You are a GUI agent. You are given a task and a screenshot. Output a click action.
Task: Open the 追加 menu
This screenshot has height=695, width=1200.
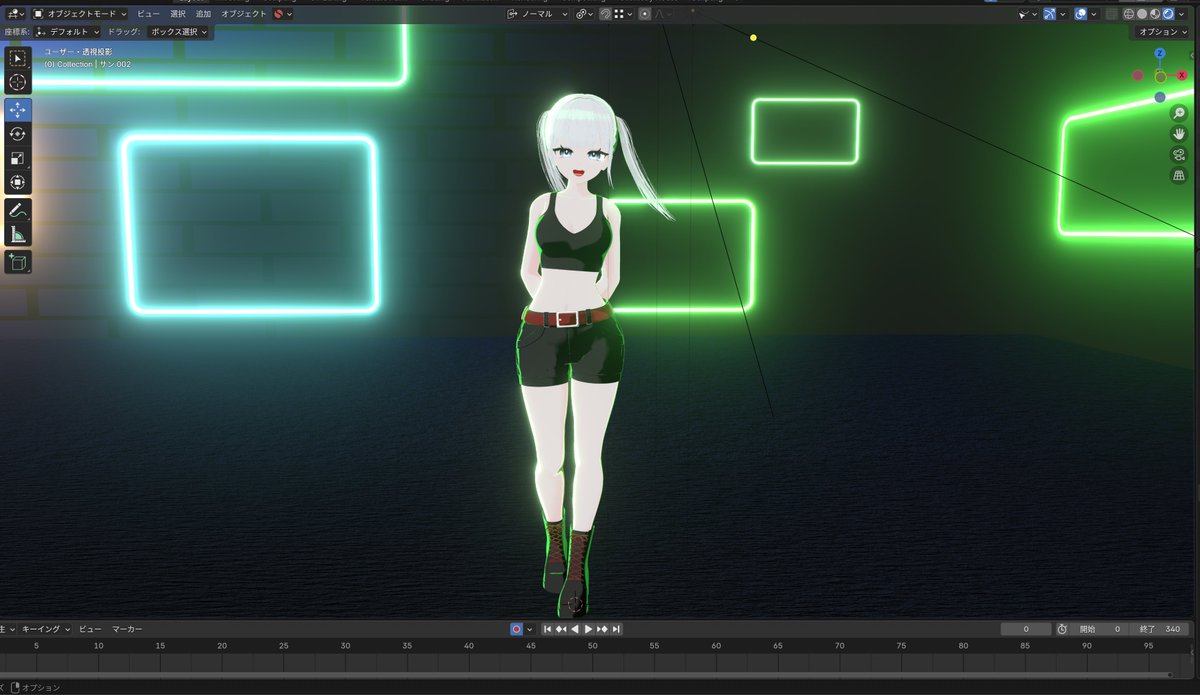[x=203, y=14]
